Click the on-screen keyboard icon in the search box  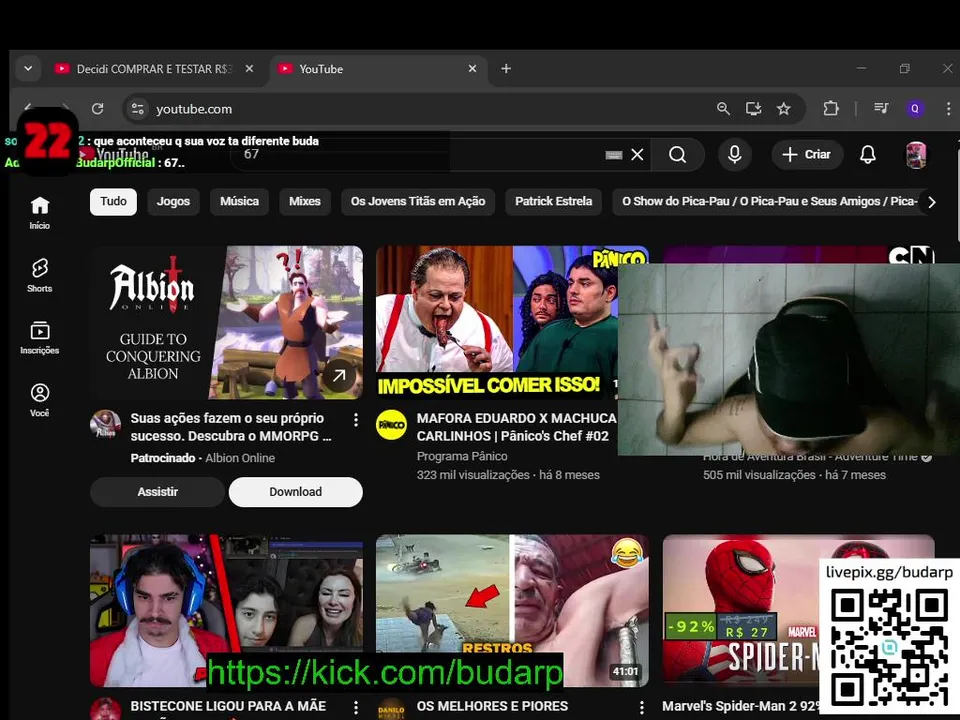coord(613,155)
